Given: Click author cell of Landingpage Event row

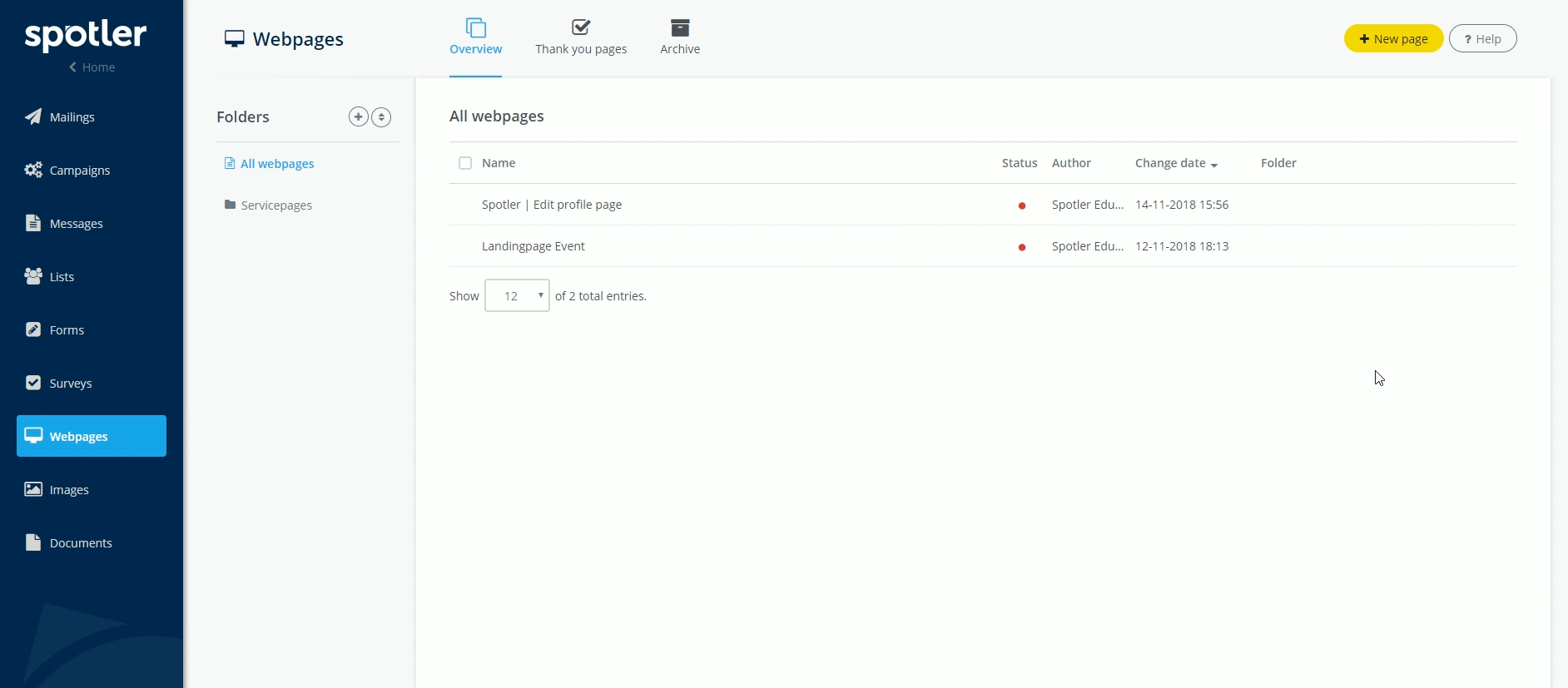Looking at the screenshot, I should click(1088, 246).
